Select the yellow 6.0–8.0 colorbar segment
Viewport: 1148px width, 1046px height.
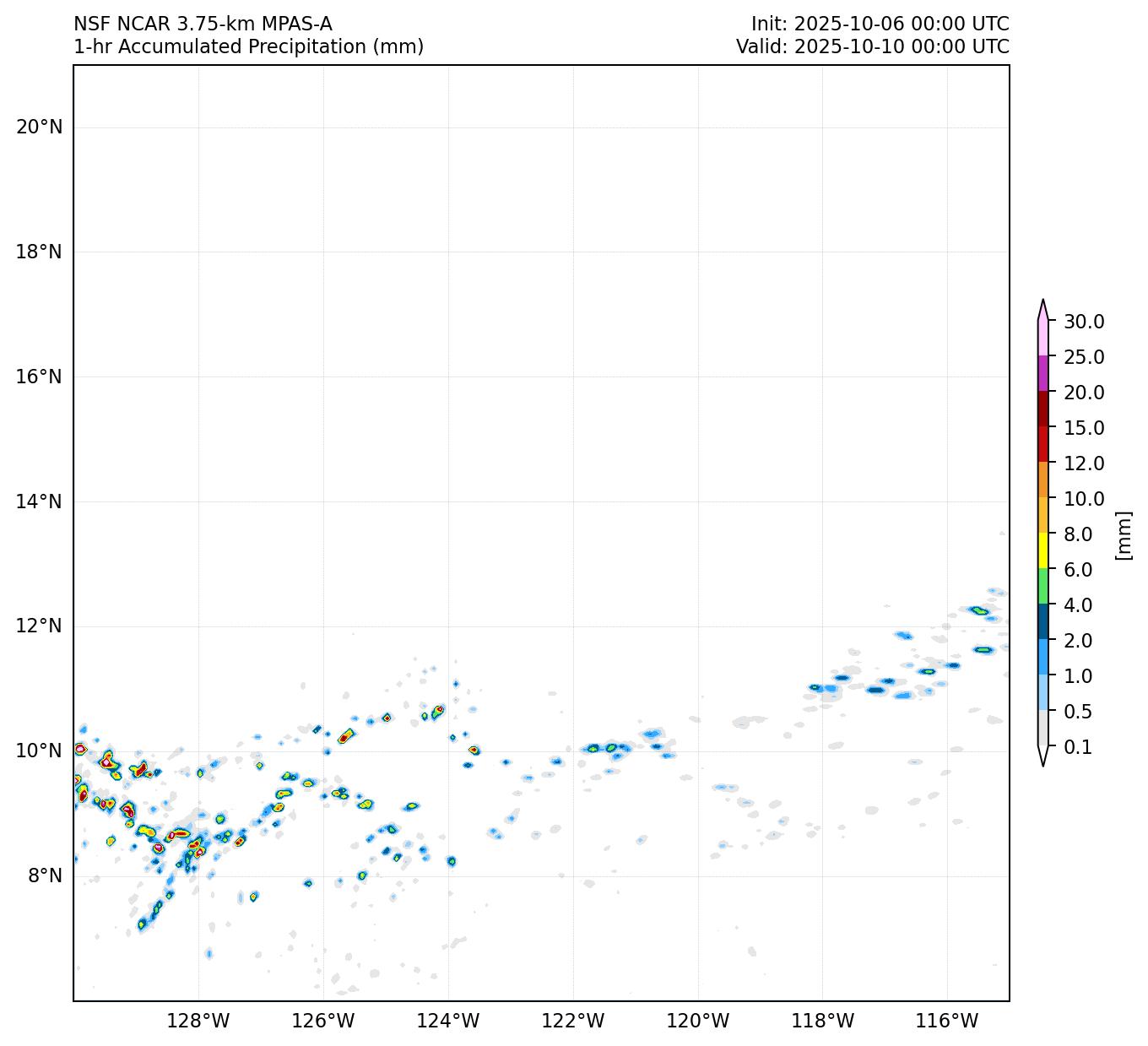1043,551
